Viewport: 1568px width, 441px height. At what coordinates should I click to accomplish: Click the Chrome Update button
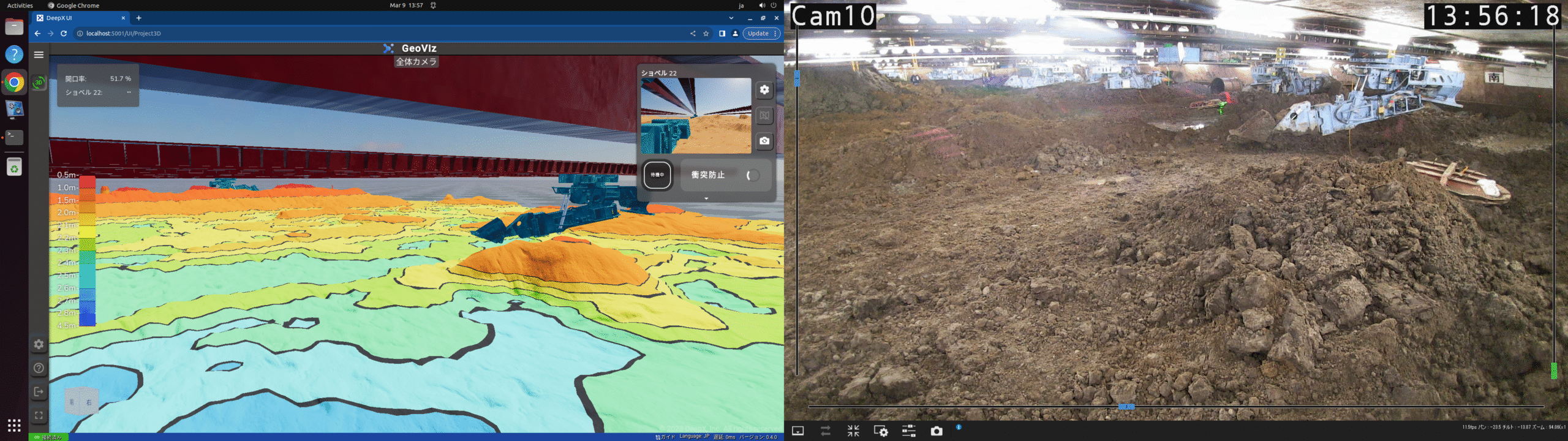(x=758, y=34)
